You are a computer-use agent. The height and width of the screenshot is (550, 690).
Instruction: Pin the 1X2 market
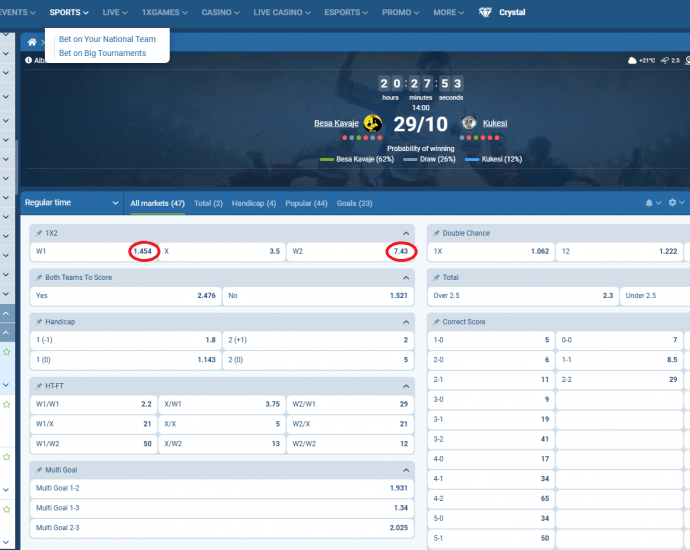[x=39, y=233]
